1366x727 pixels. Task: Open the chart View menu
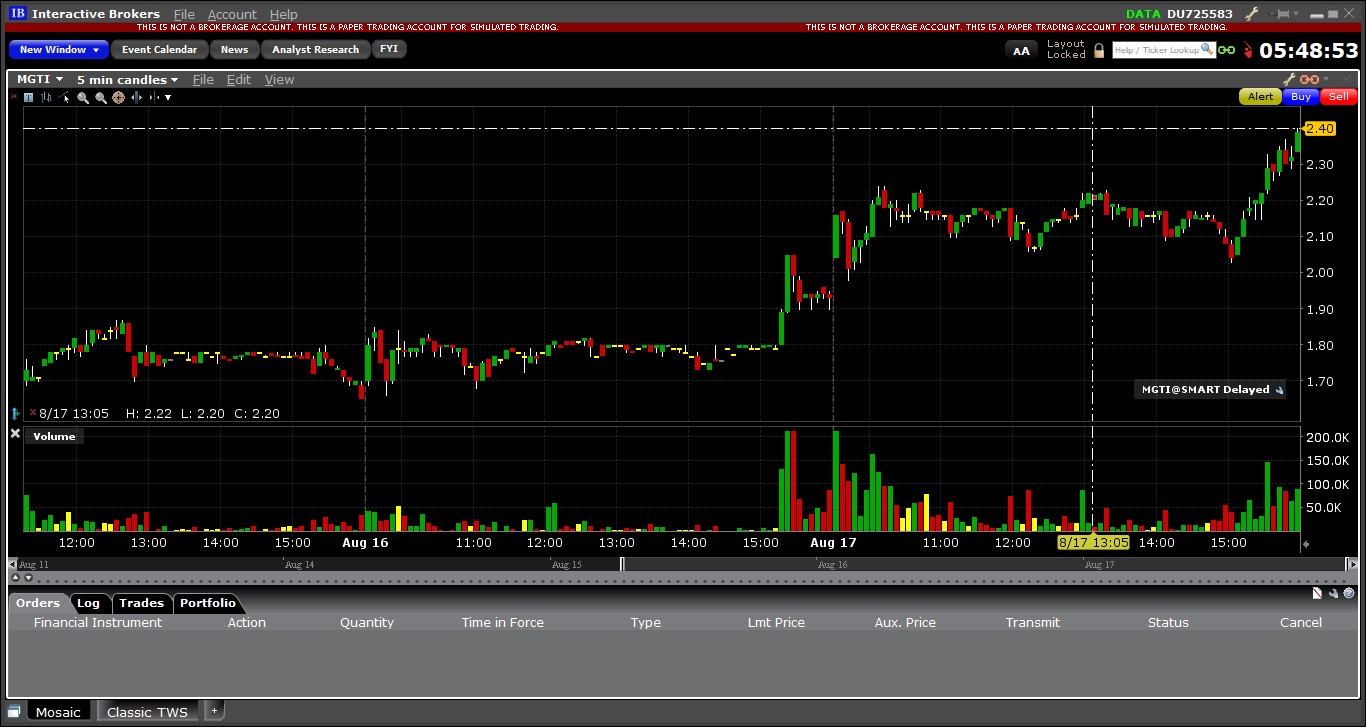point(279,79)
